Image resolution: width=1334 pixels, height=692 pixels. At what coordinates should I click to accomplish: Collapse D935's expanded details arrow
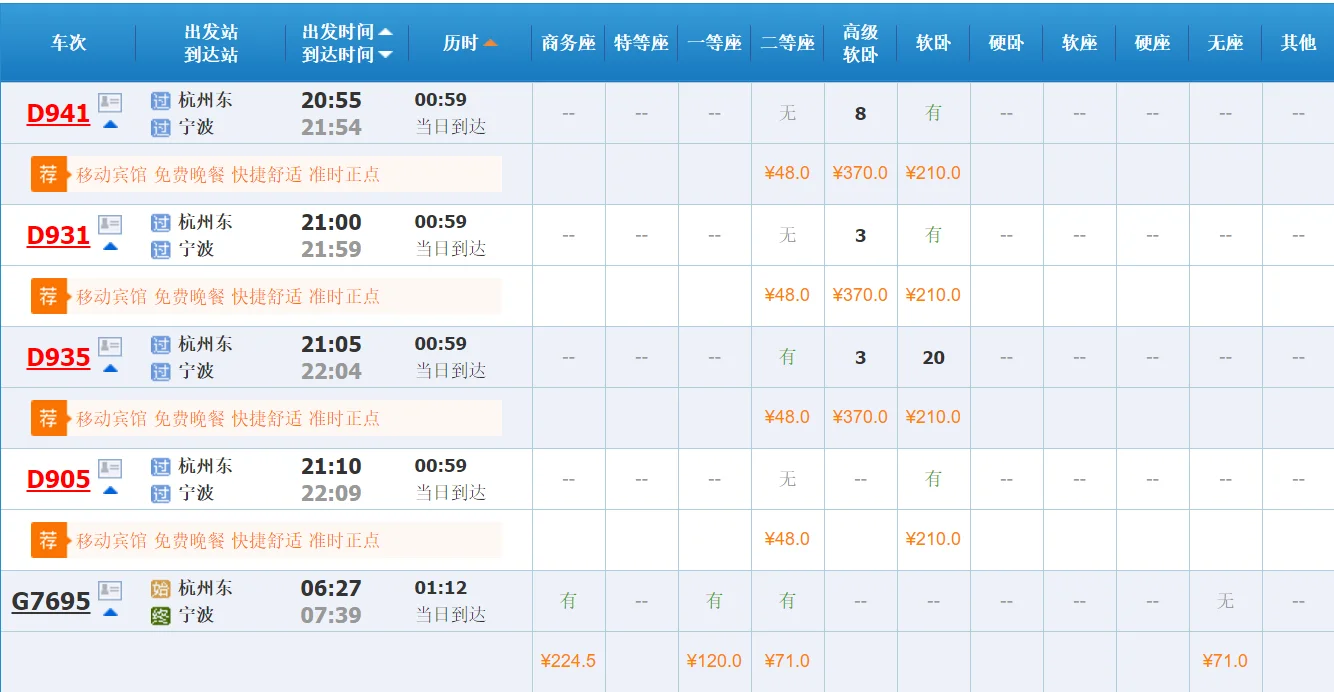tap(110, 368)
